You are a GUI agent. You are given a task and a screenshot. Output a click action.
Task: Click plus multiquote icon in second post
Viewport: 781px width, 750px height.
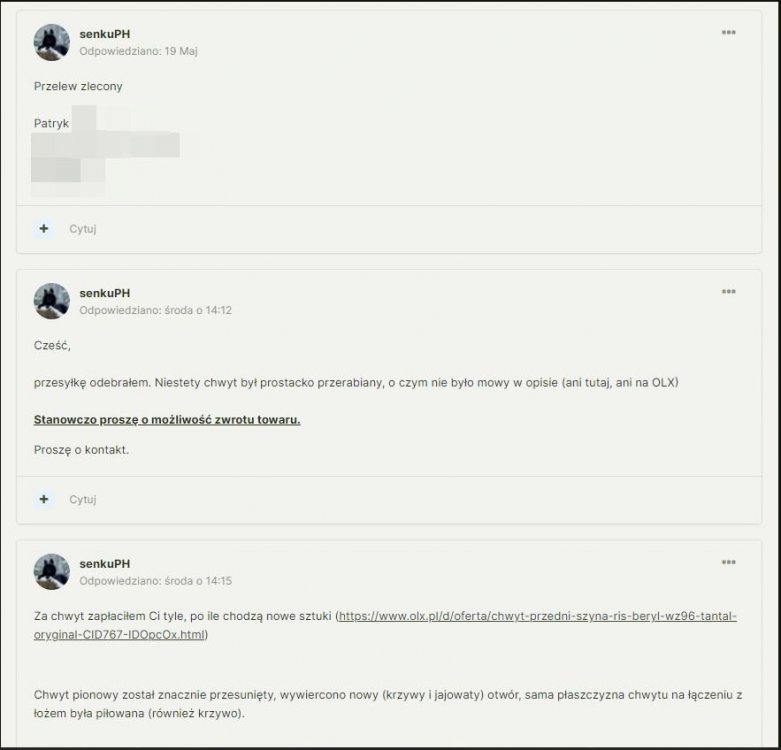(x=44, y=499)
